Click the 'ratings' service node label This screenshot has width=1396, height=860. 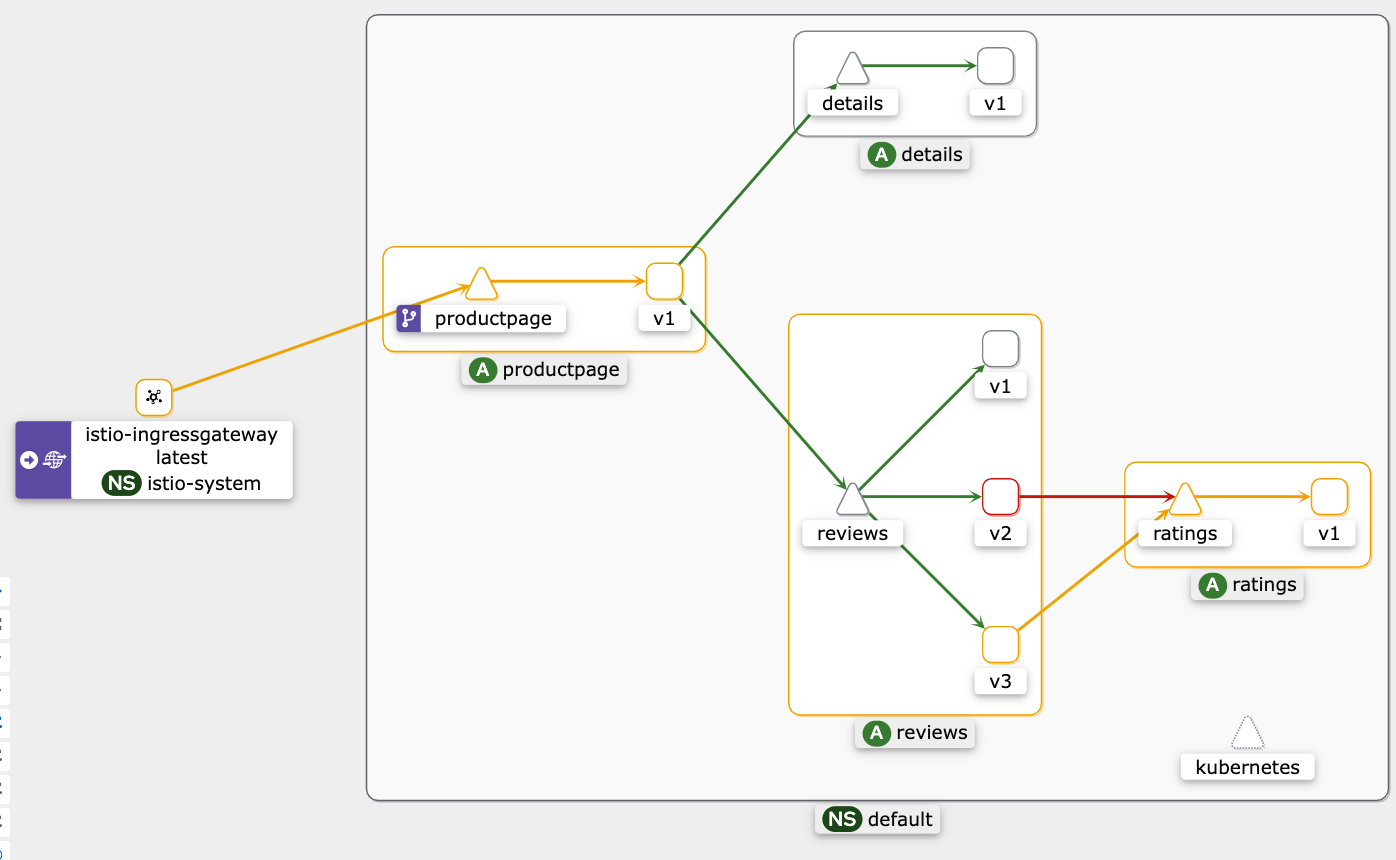tap(1185, 533)
